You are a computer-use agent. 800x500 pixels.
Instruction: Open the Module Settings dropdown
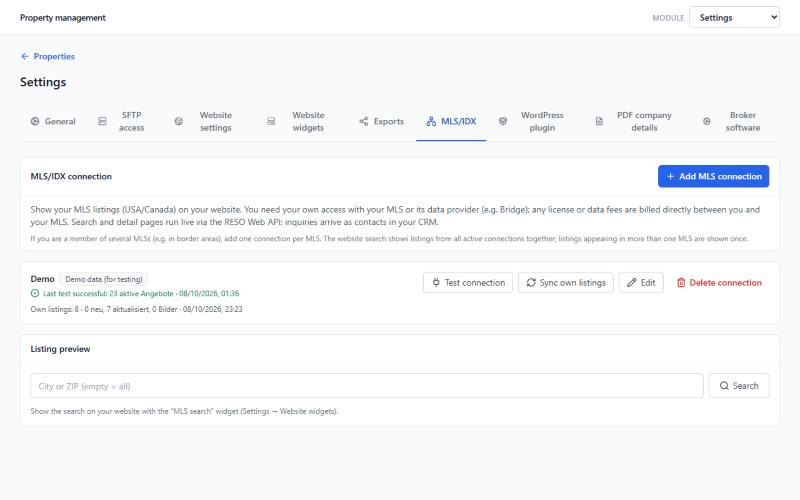734,17
